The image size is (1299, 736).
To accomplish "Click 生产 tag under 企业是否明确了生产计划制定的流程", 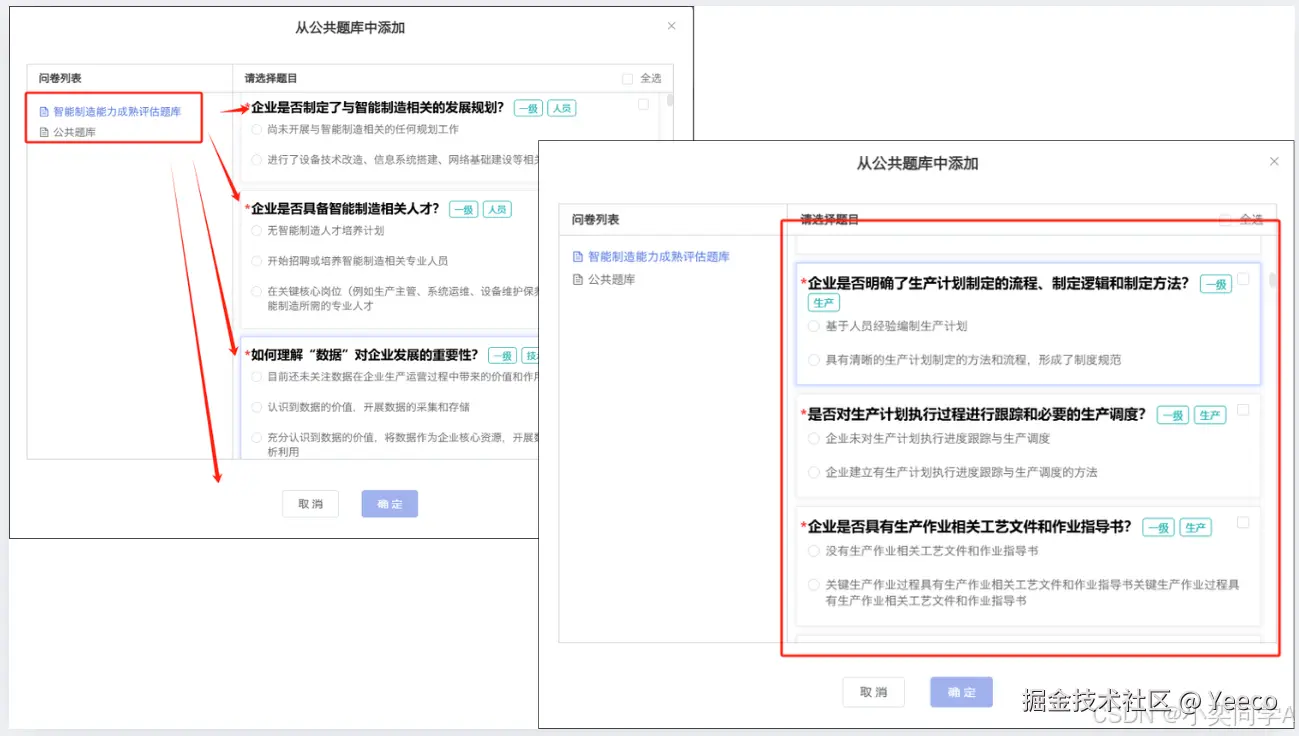I will [824, 303].
